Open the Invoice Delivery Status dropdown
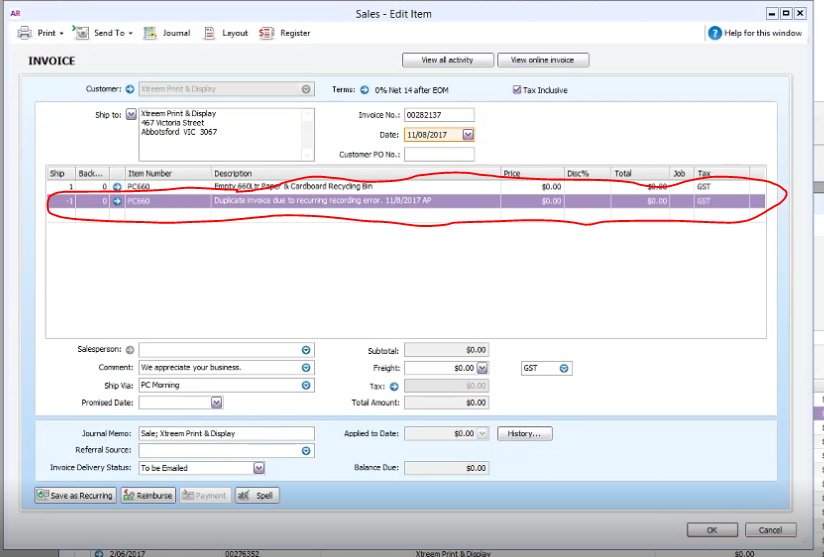This screenshot has width=824, height=557. [259, 468]
